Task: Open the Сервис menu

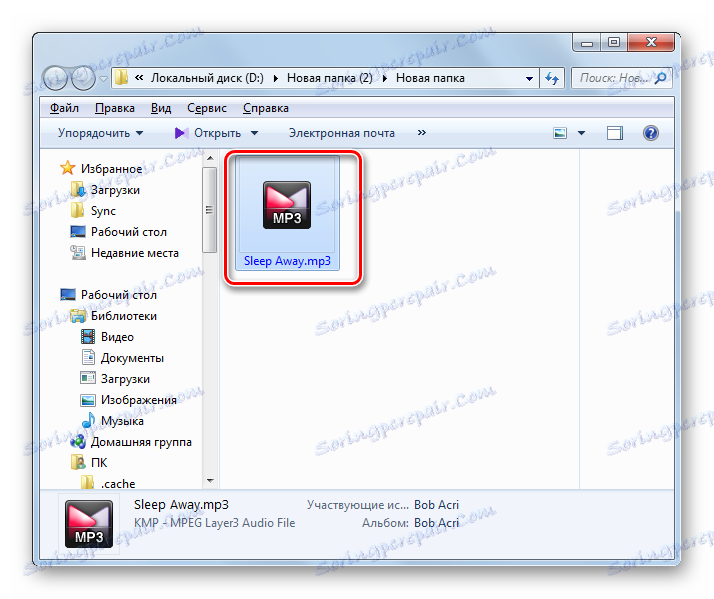Action: pos(207,108)
